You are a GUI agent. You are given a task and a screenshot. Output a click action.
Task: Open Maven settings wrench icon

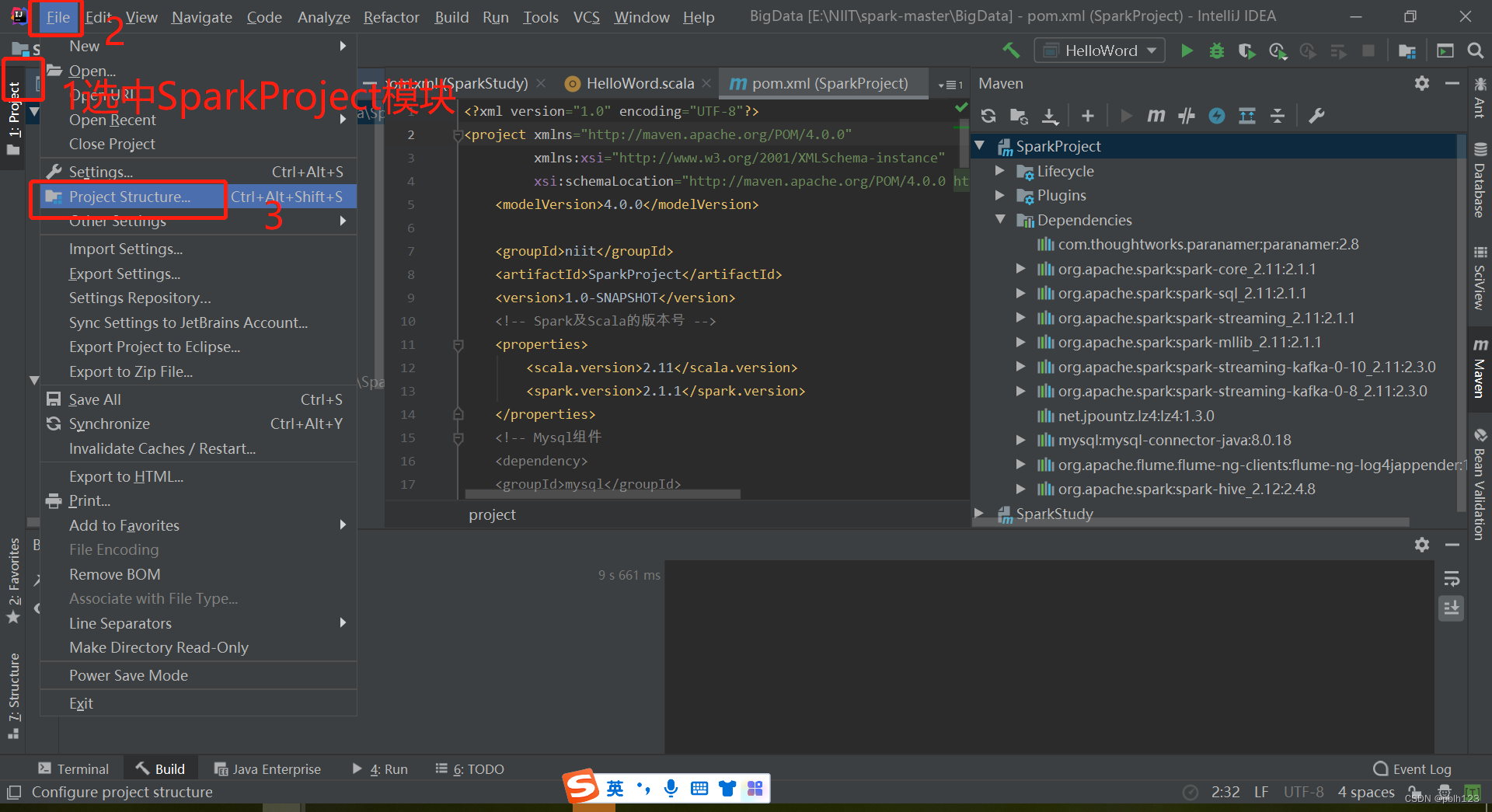coord(1316,116)
